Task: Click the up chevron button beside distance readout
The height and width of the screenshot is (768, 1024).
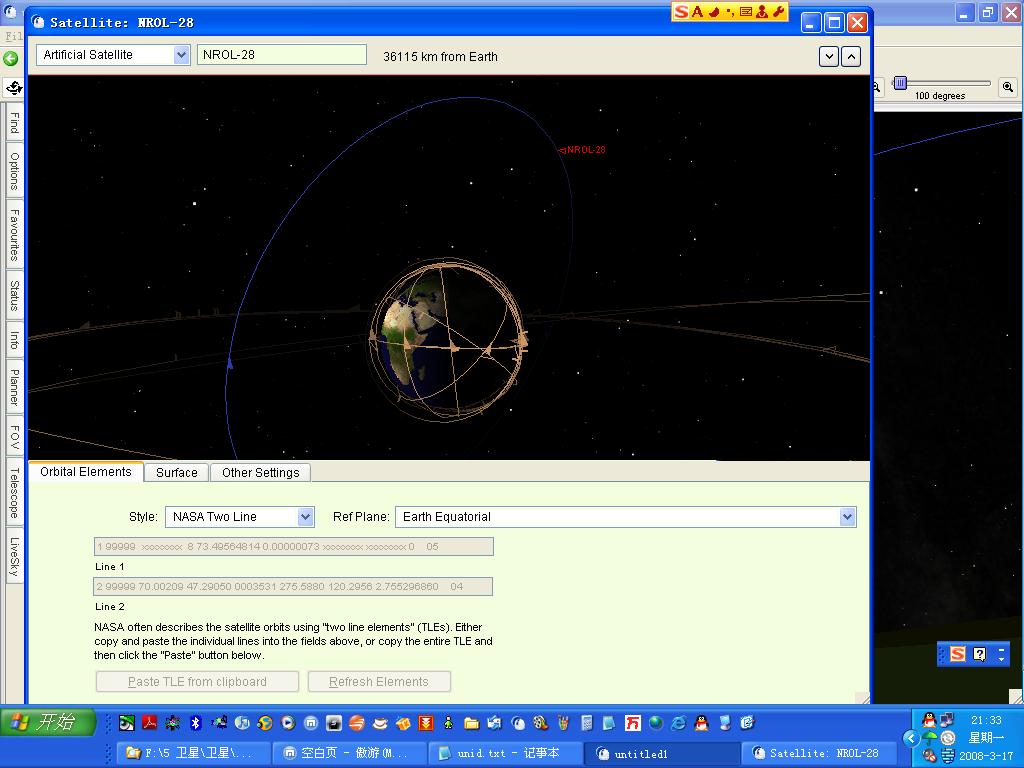Action: [x=851, y=57]
